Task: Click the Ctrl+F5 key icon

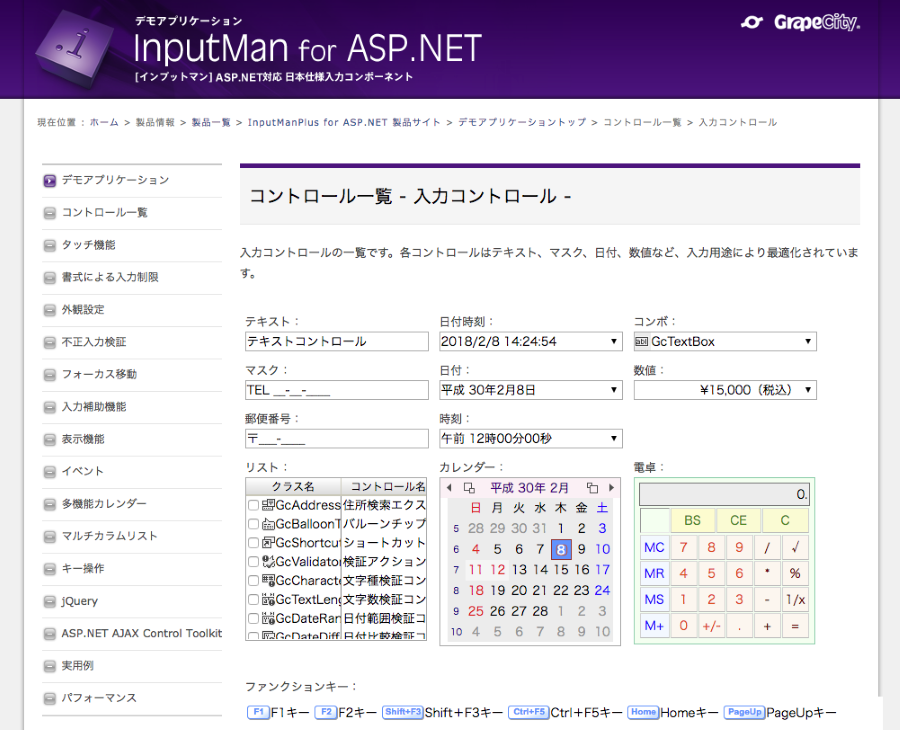Action: (529, 712)
